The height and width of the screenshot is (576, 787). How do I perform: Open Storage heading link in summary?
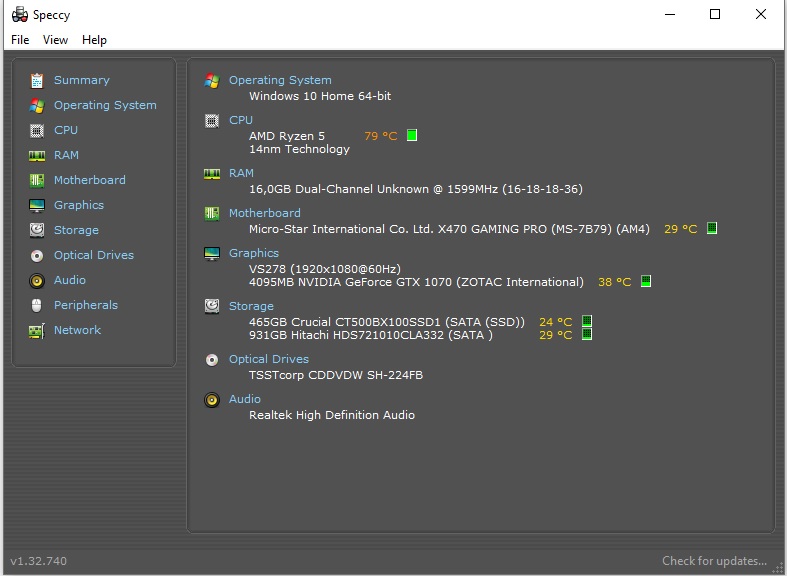point(251,306)
